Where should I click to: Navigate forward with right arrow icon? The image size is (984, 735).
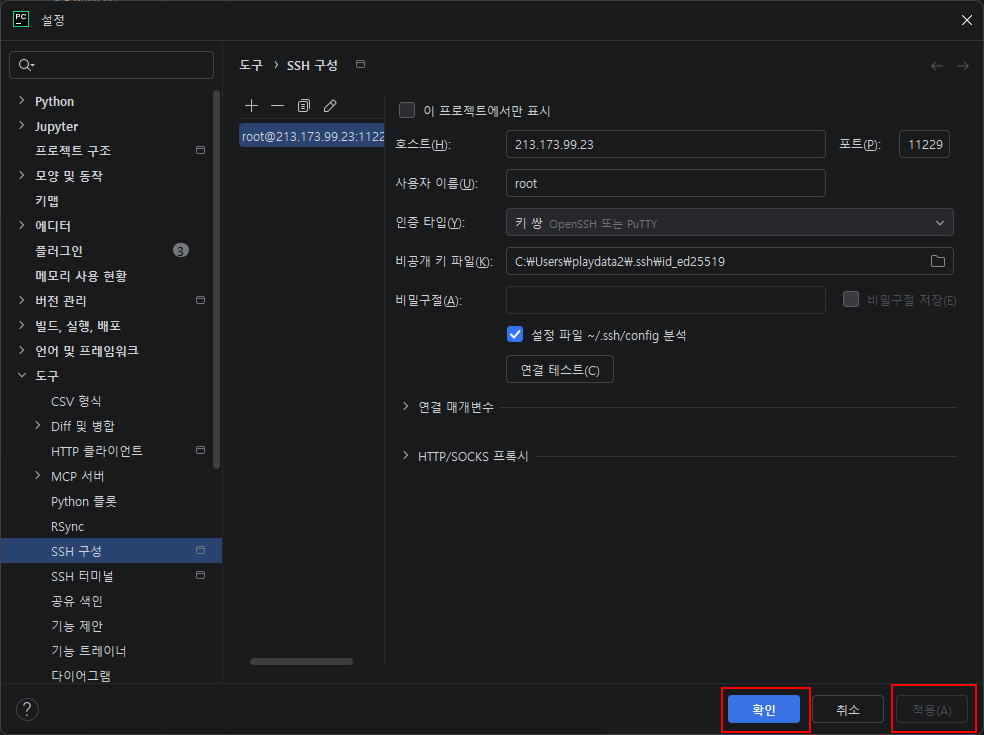pos(963,66)
